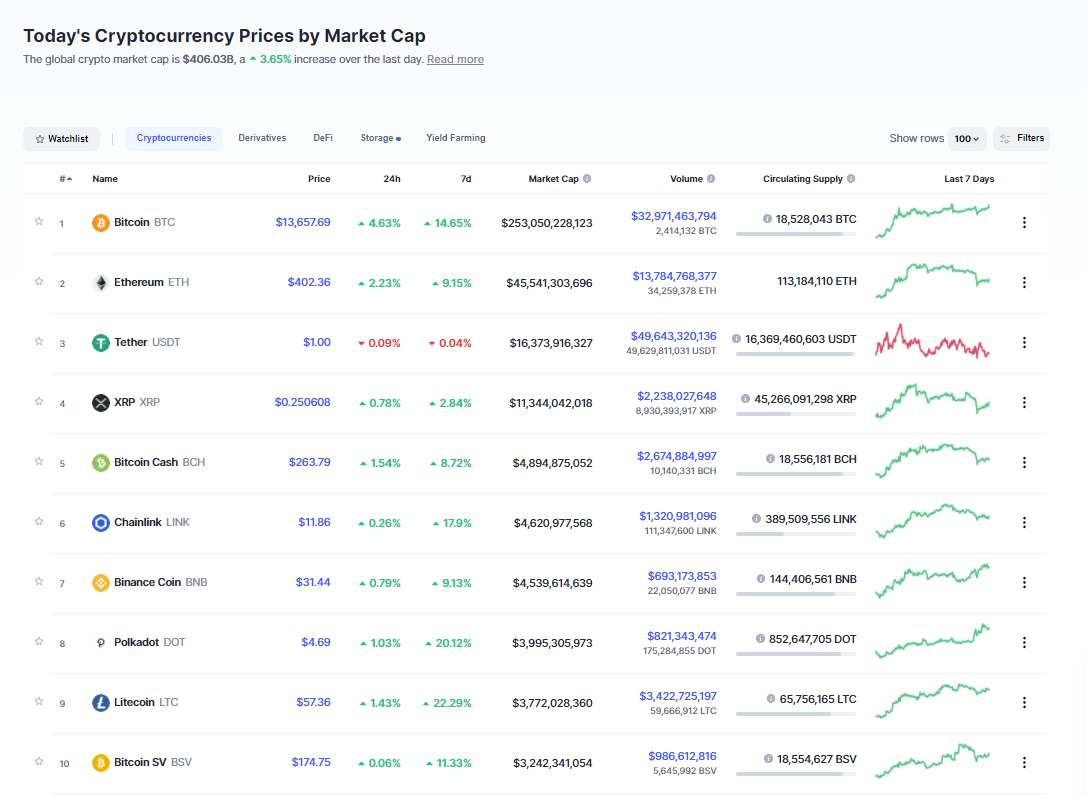The image size is (1087, 797).
Task: Switch to the DeFi tab
Action: pos(323,138)
